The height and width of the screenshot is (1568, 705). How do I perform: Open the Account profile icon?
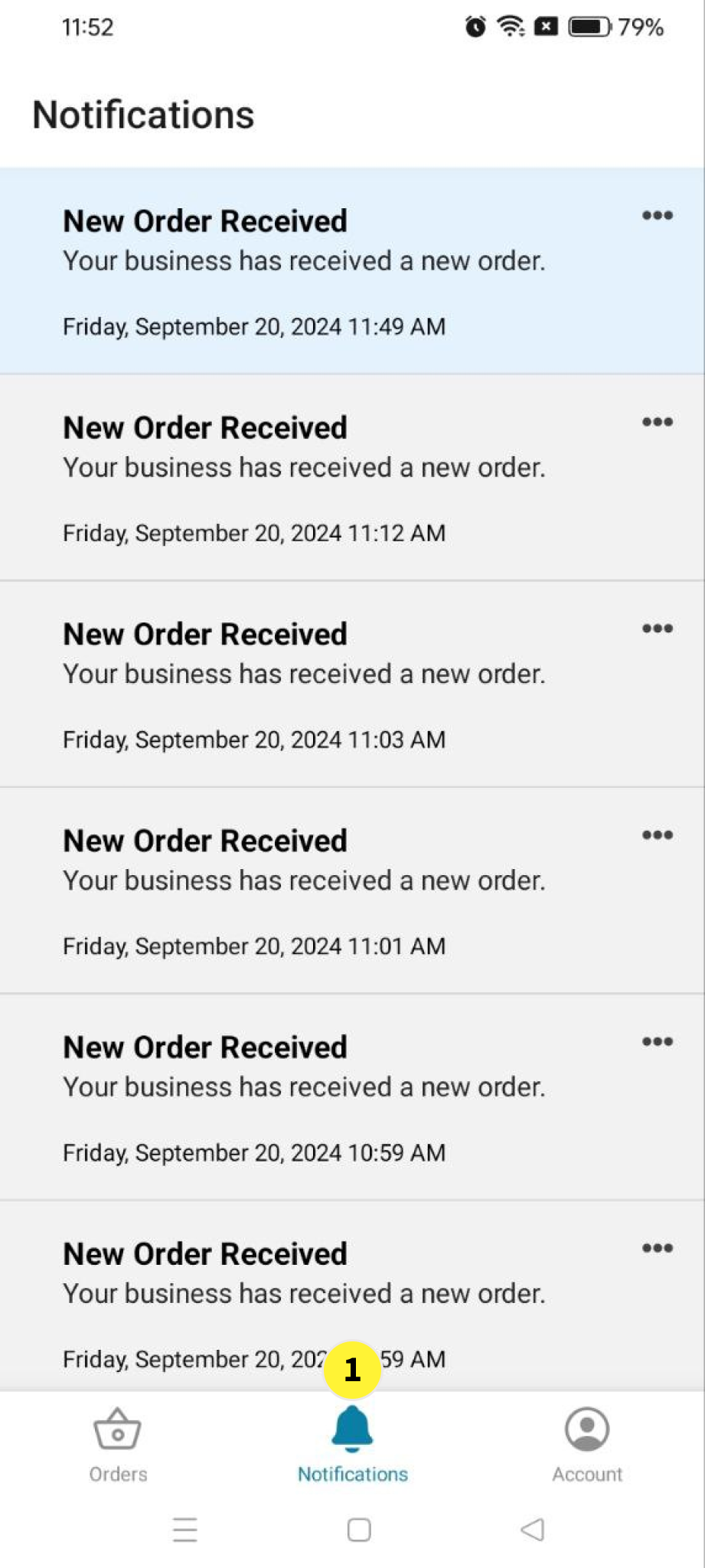[587, 1429]
